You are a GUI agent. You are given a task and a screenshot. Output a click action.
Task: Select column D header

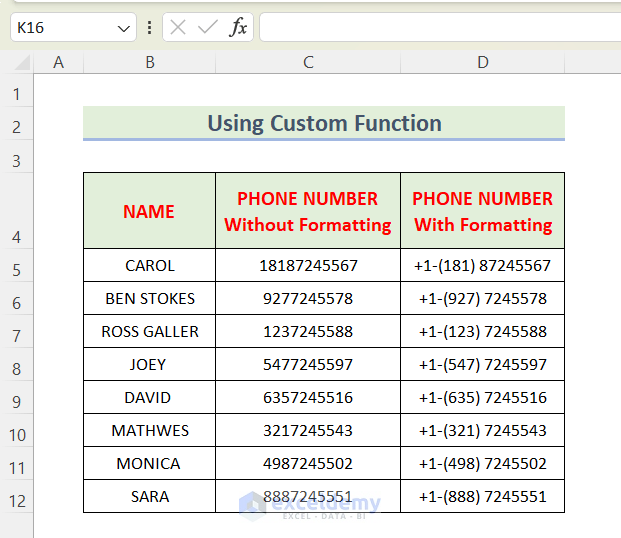(482, 62)
